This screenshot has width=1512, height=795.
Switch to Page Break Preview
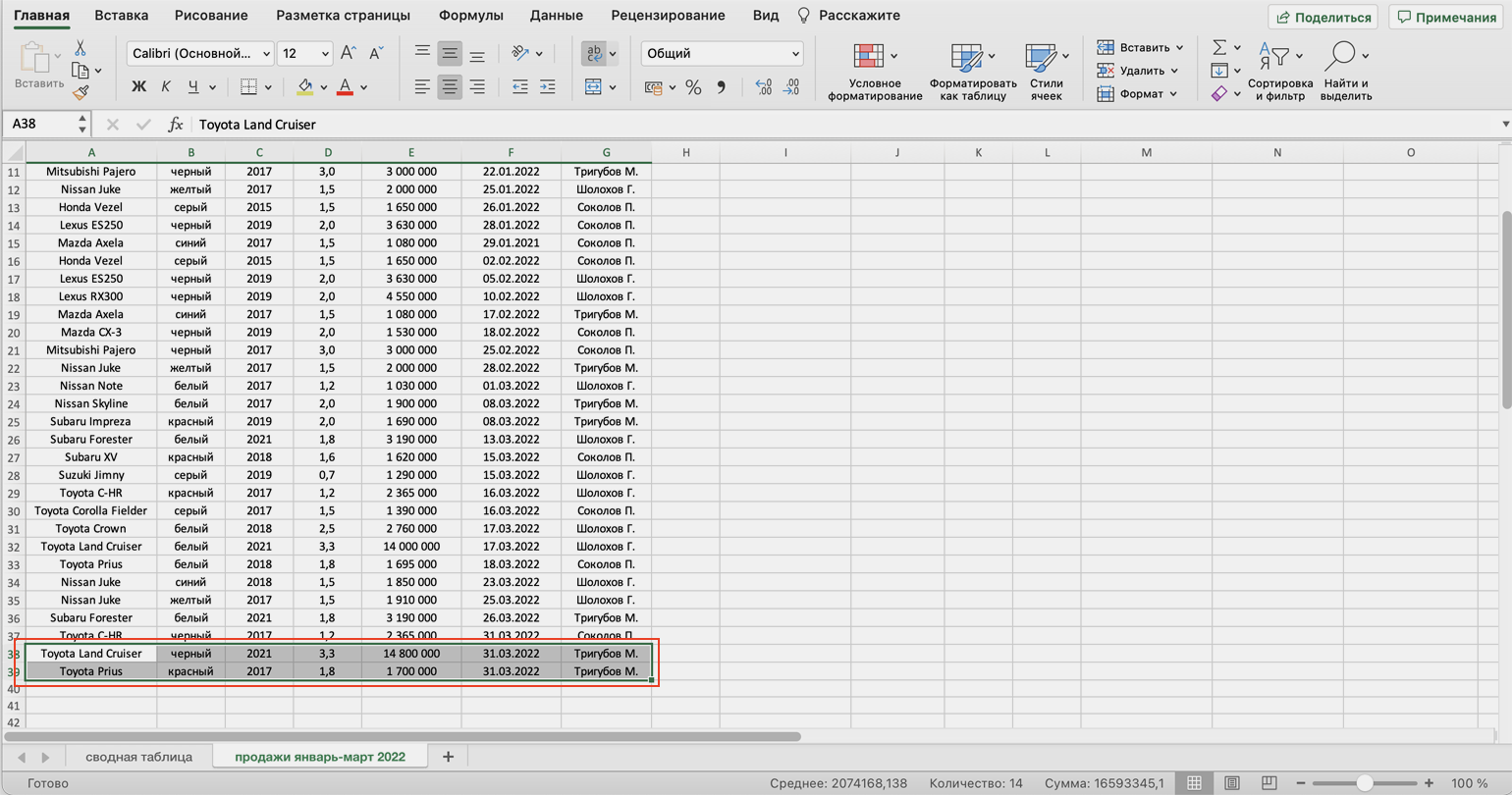click(x=1269, y=783)
